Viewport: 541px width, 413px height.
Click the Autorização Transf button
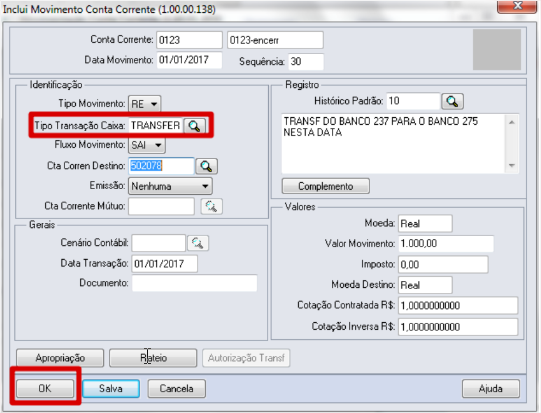246,358
